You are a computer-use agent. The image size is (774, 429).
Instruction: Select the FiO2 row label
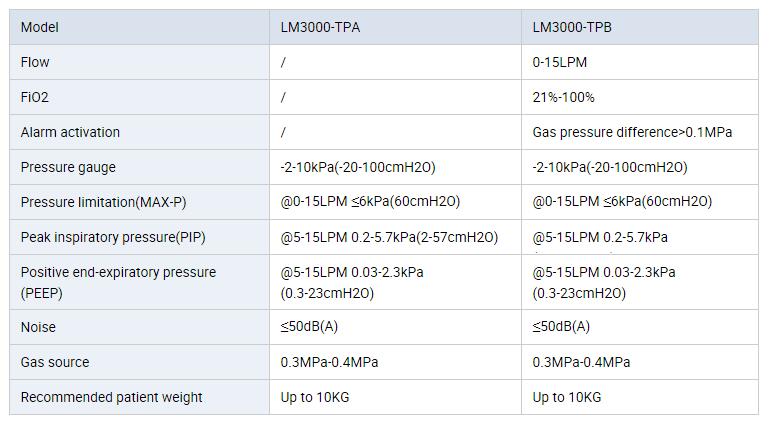(35, 97)
